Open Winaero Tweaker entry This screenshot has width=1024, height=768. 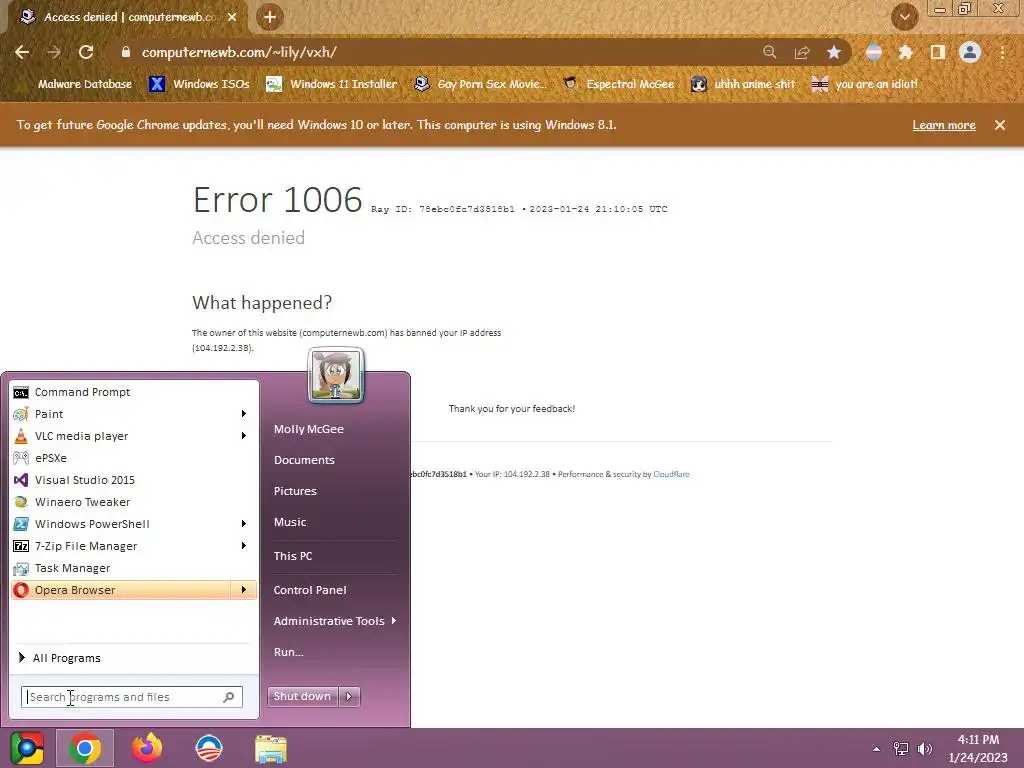click(x=134, y=502)
